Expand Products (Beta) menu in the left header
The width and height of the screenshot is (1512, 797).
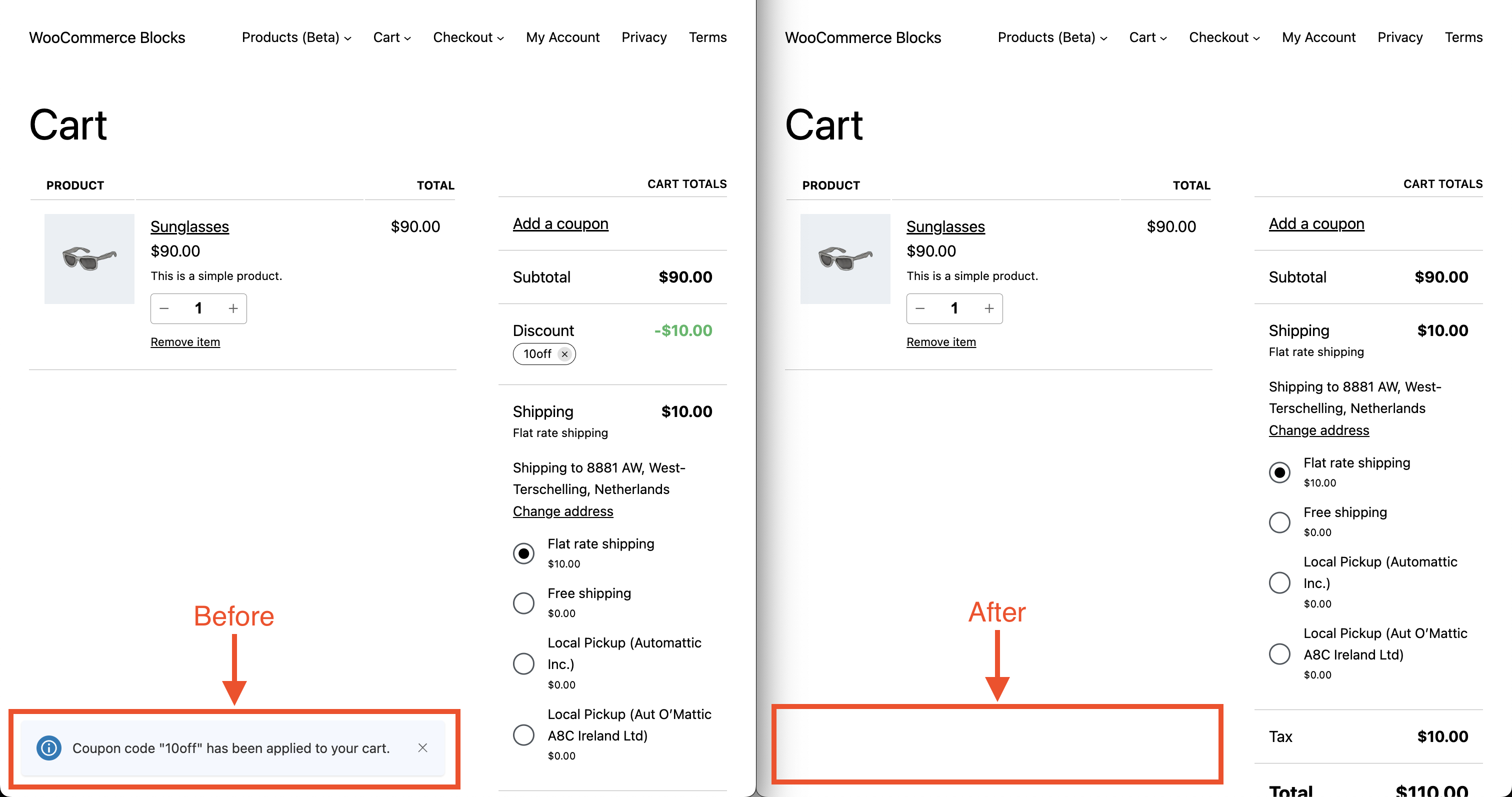[x=296, y=37]
